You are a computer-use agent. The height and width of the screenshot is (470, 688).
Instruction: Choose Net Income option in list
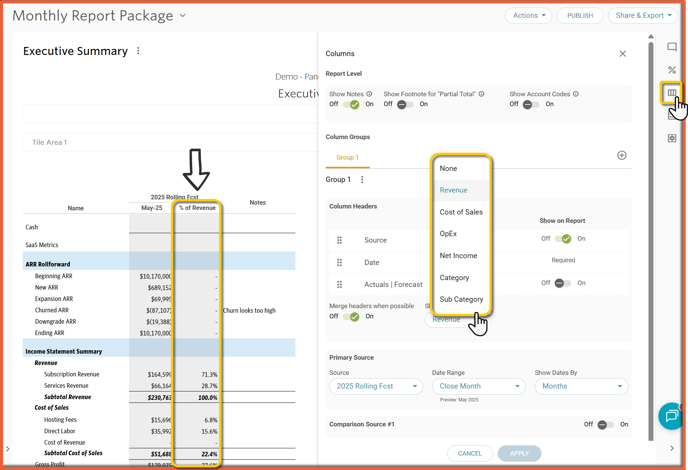[x=458, y=256]
